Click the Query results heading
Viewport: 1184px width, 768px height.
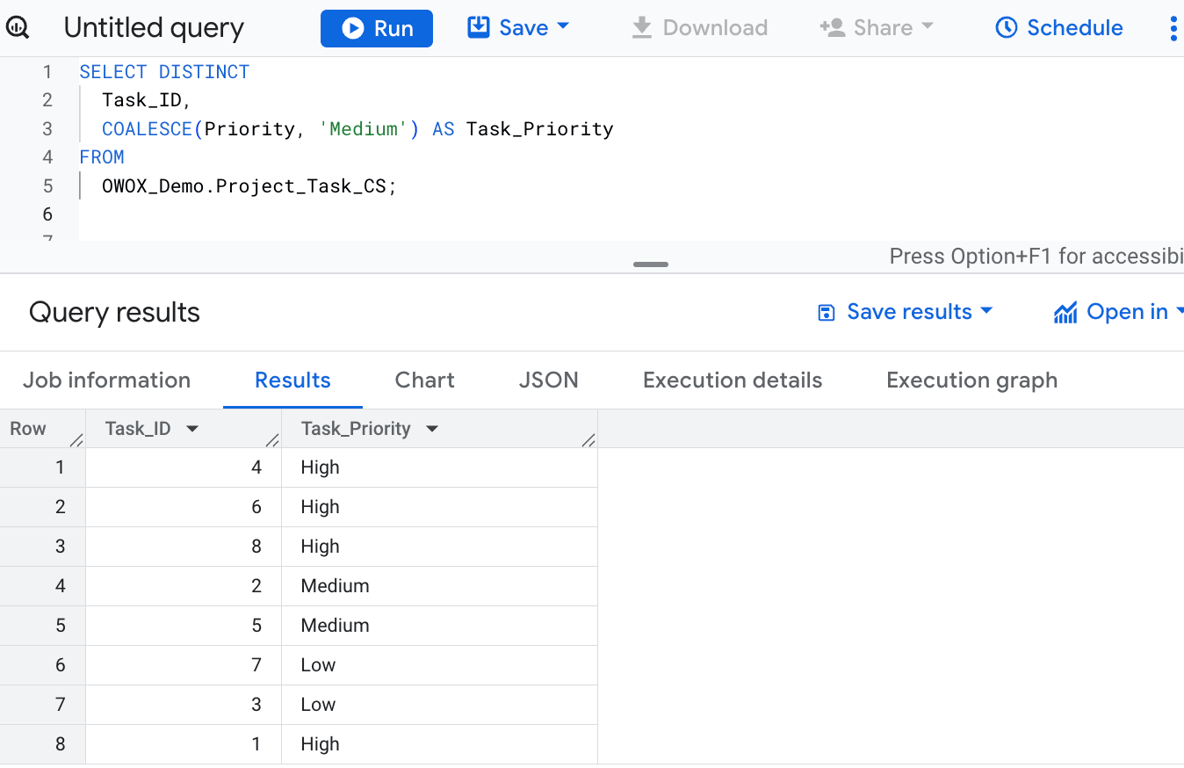coord(114,312)
